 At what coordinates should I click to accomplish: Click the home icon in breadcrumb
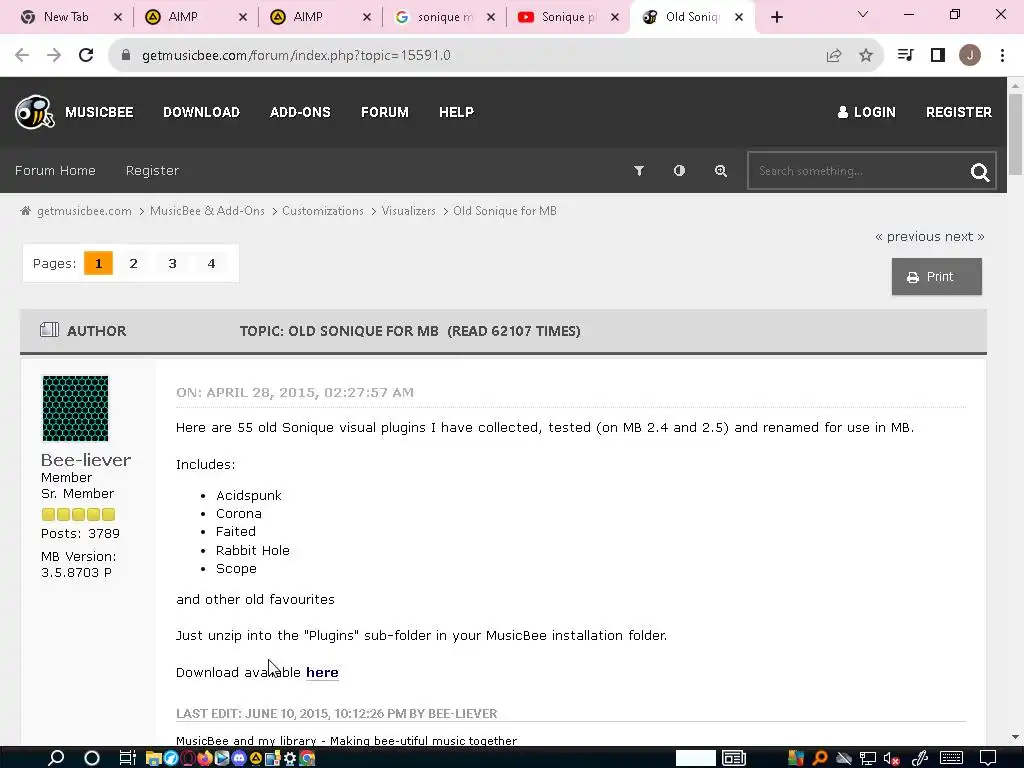pos(25,211)
